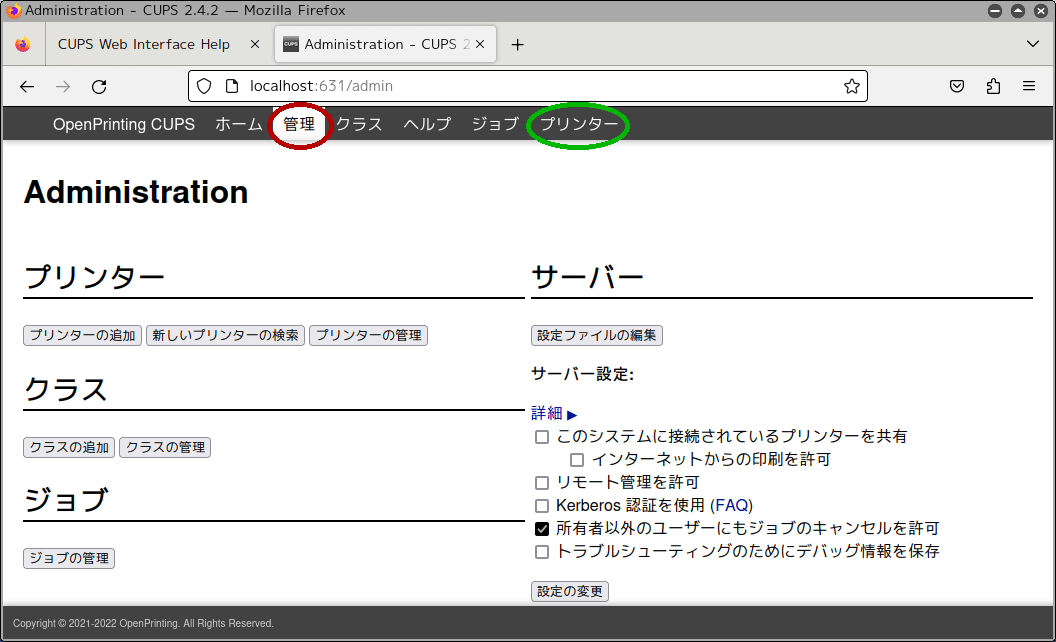Open ジョブ in the navigation bar

[x=495, y=125]
